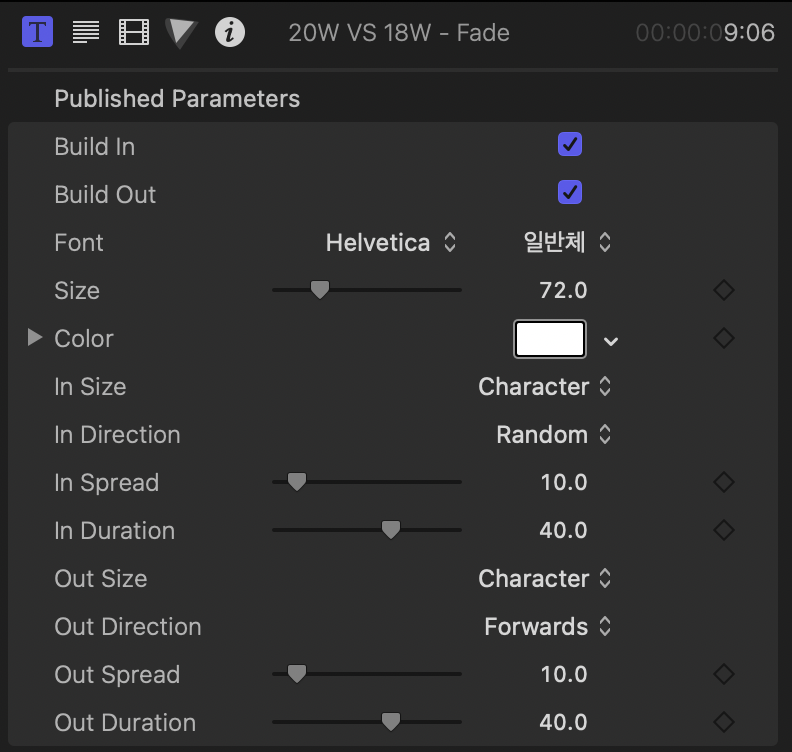792x752 pixels.
Task: Click the white Color swatch
Action: [550, 339]
